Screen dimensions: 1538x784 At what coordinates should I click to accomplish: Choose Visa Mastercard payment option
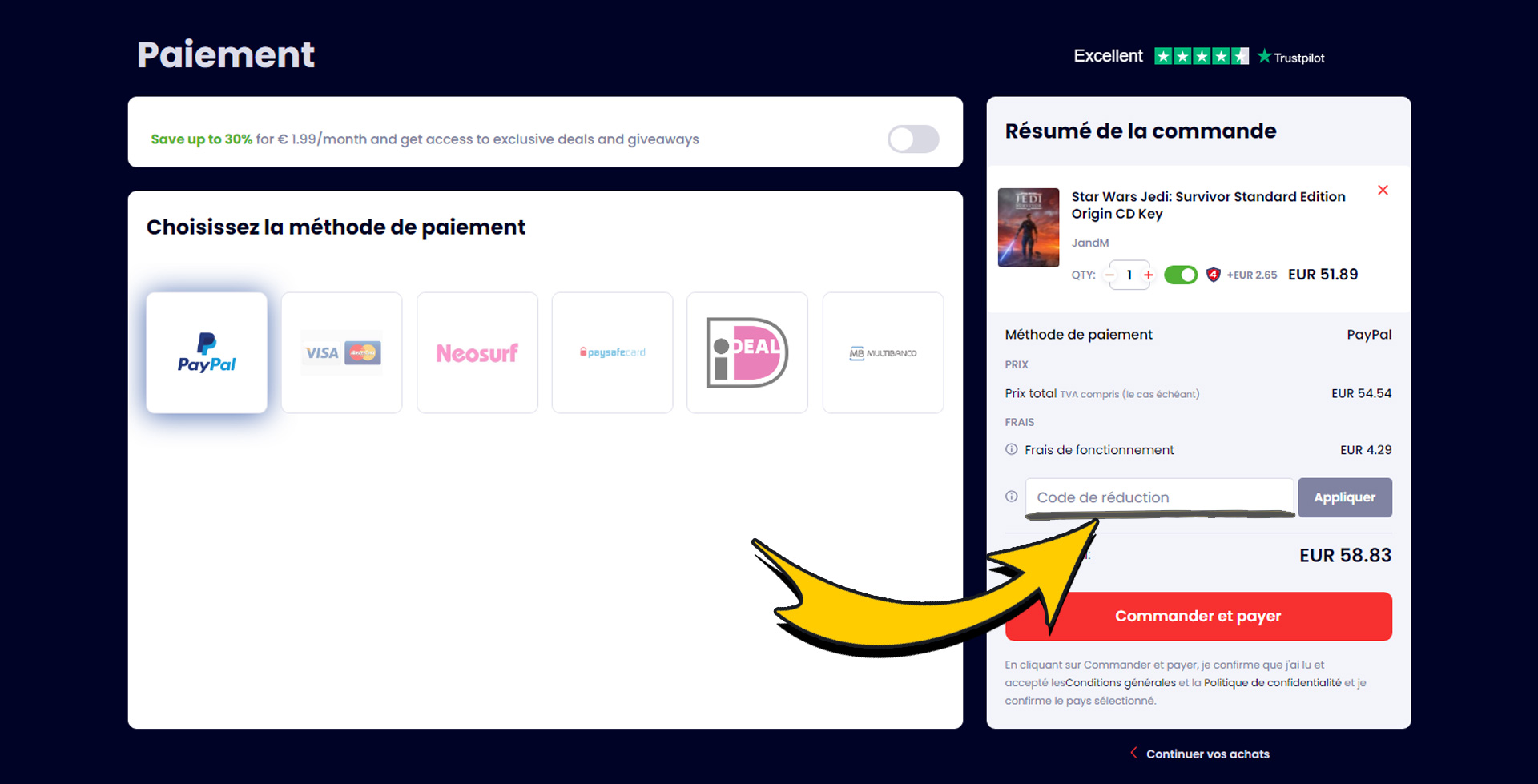342,352
